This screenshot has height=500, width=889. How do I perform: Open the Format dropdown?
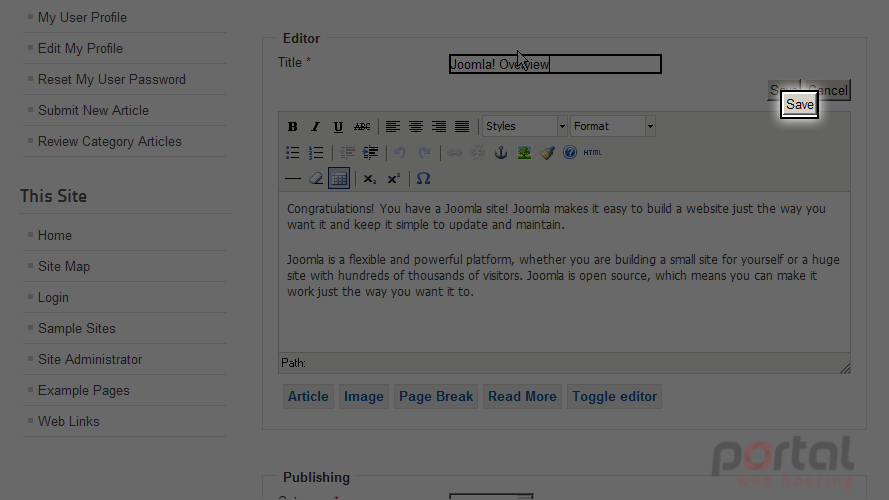pos(613,126)
